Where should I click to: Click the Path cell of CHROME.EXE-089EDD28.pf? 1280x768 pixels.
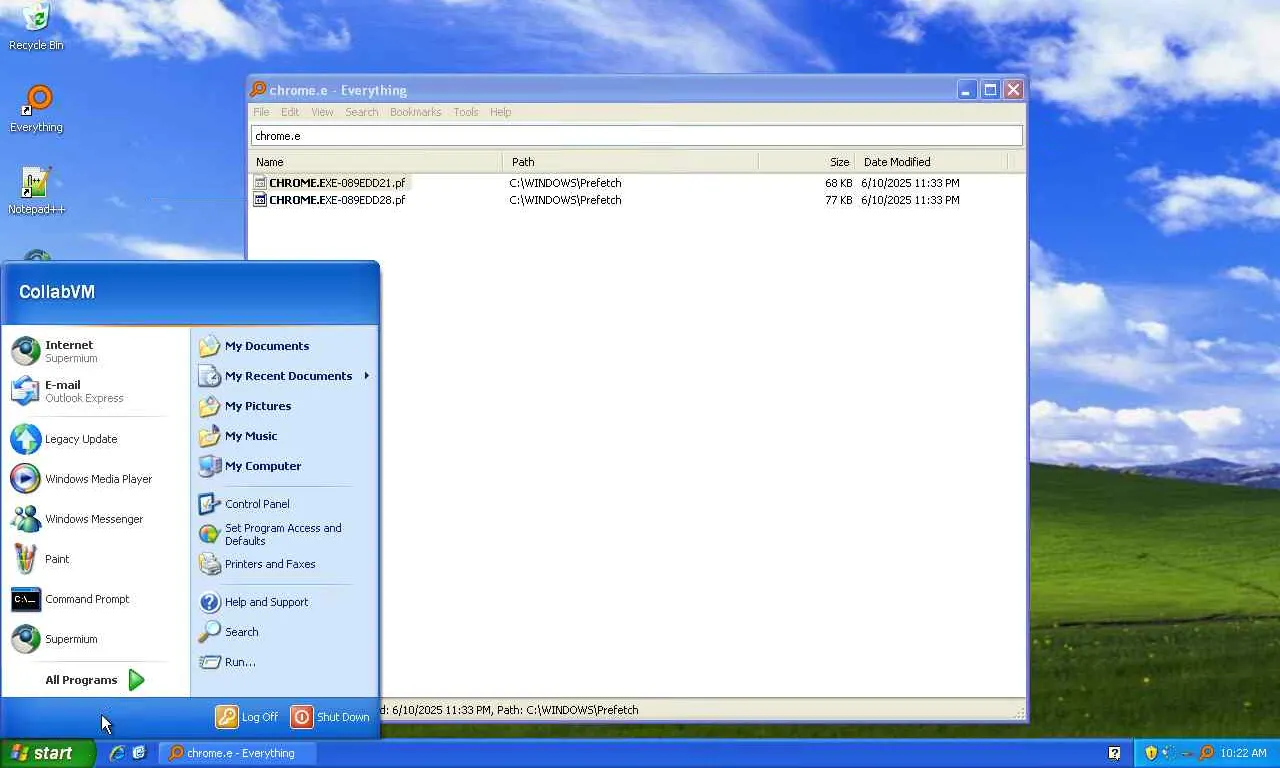(565, 200)
